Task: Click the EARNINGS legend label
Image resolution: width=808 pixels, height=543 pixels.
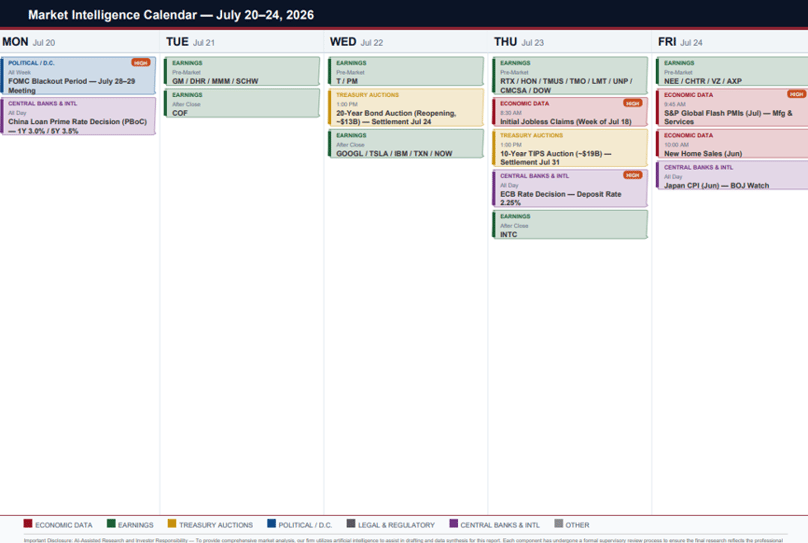Action: point(136,525)
